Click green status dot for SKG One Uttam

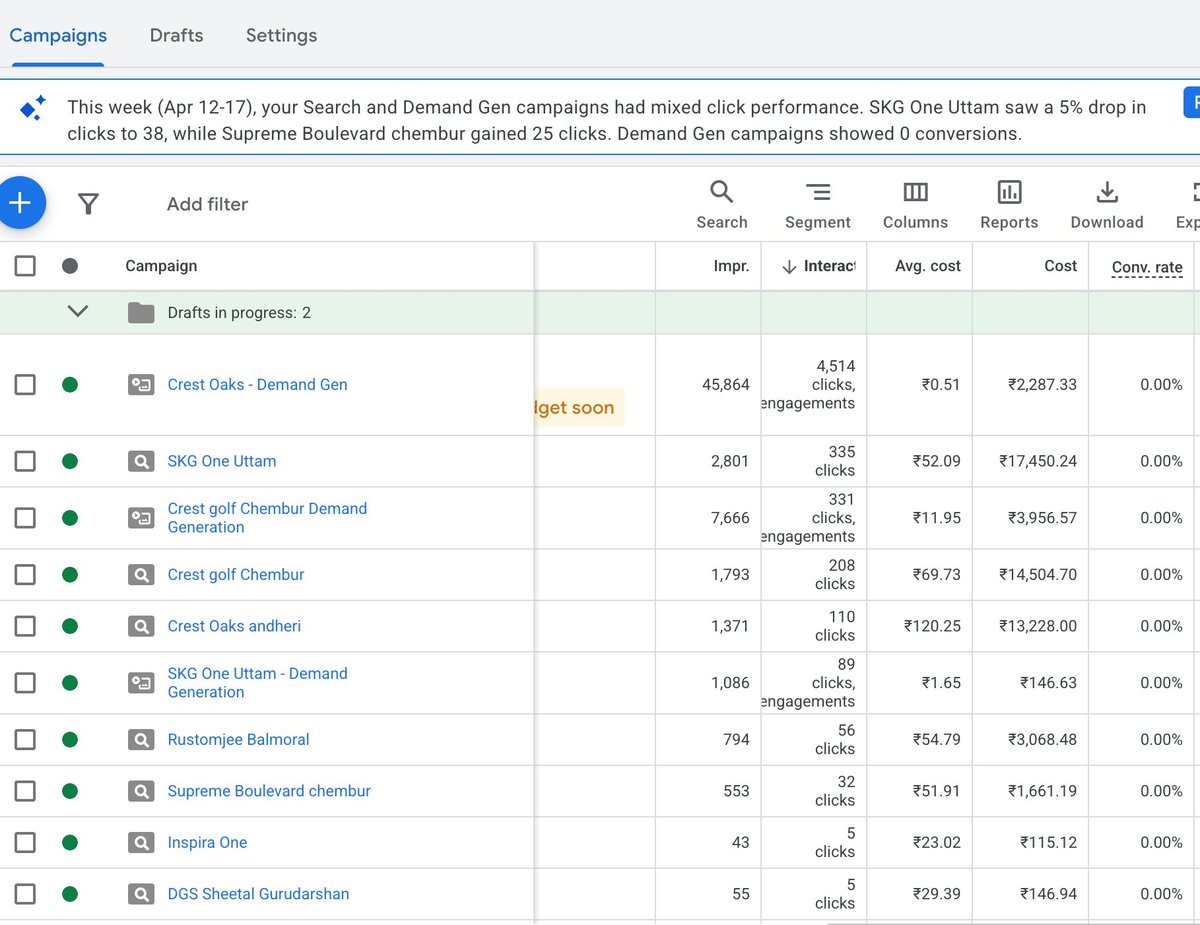coord(70,461)
